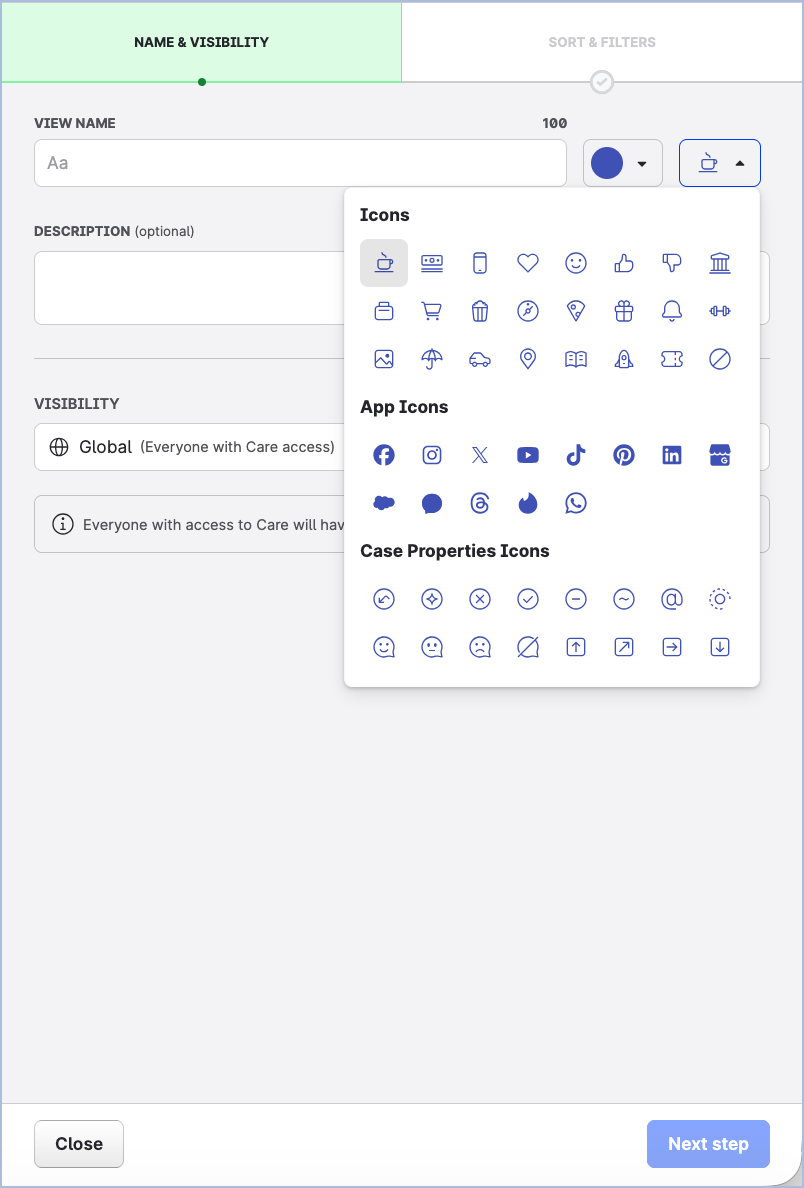This screenshot has height=1188, width=804.
Task: Open the NAME & VISIBILITY tab
Action: tap(201, 42)
